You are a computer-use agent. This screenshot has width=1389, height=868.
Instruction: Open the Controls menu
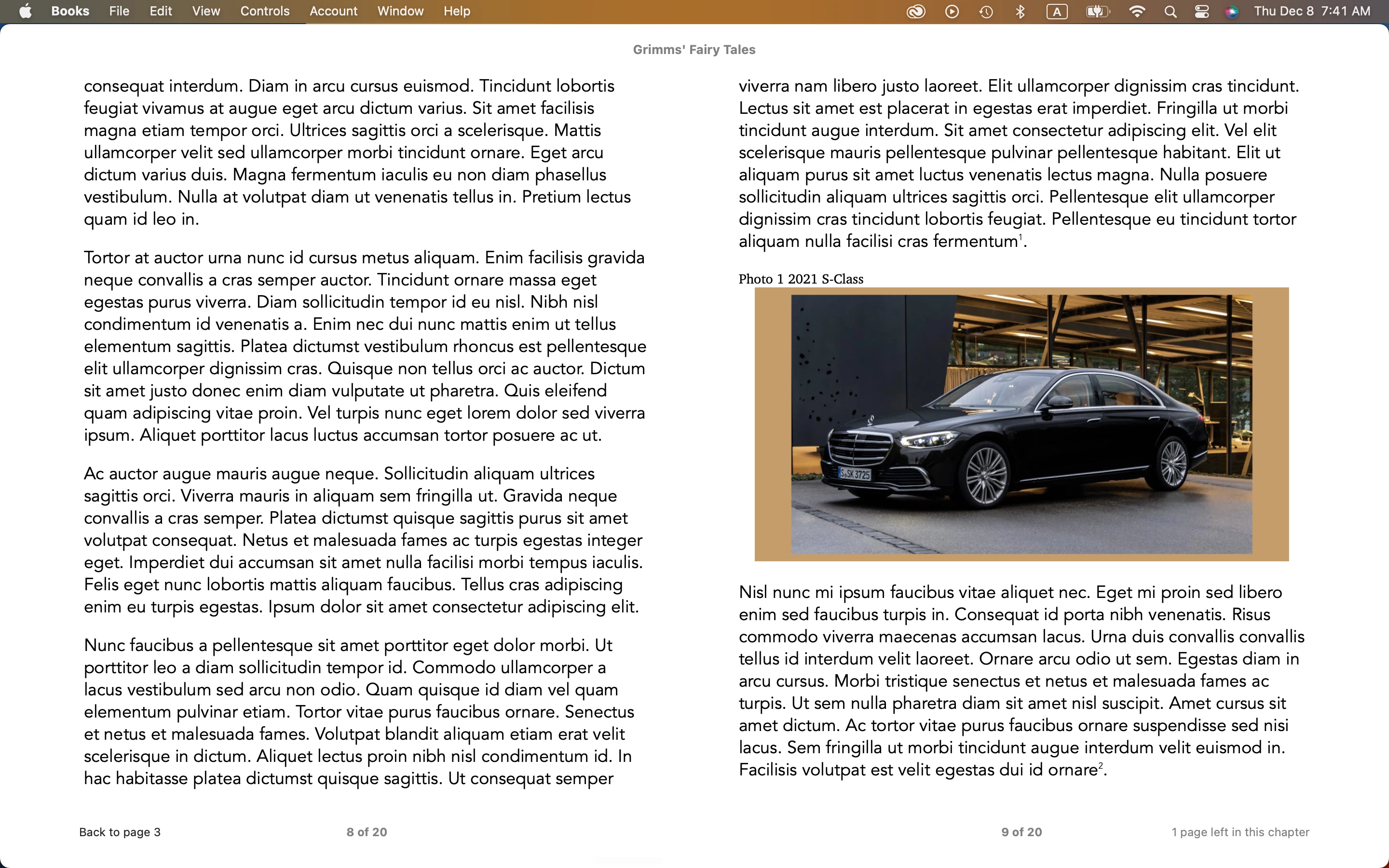pyautogui.click(x=265, y=11)
